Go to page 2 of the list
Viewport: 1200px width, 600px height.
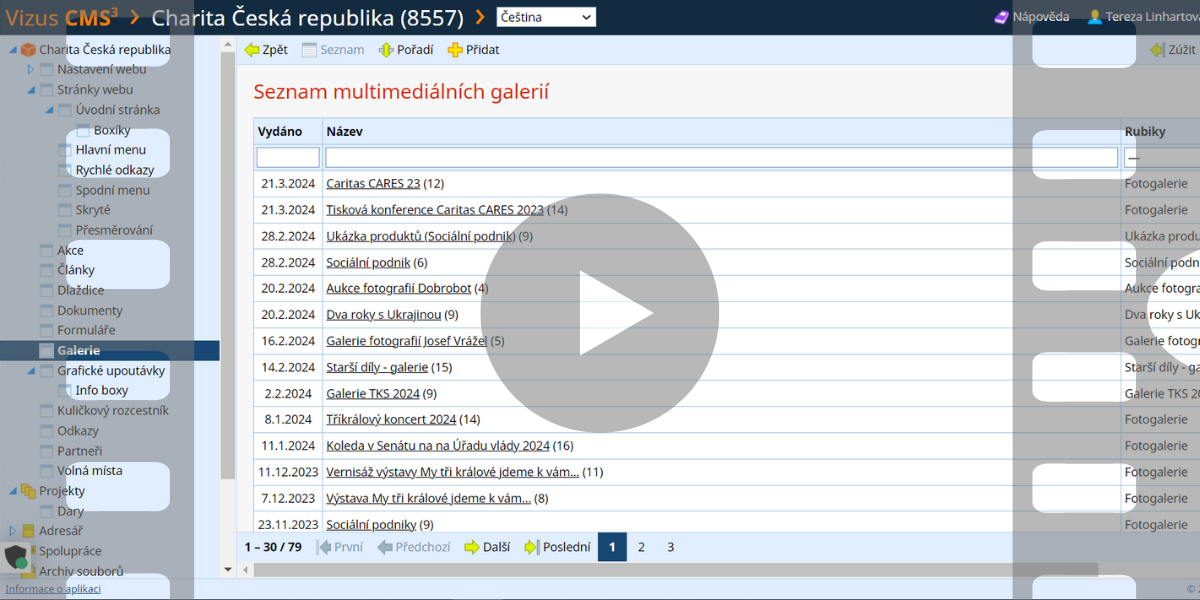click(x=641, y=547)
